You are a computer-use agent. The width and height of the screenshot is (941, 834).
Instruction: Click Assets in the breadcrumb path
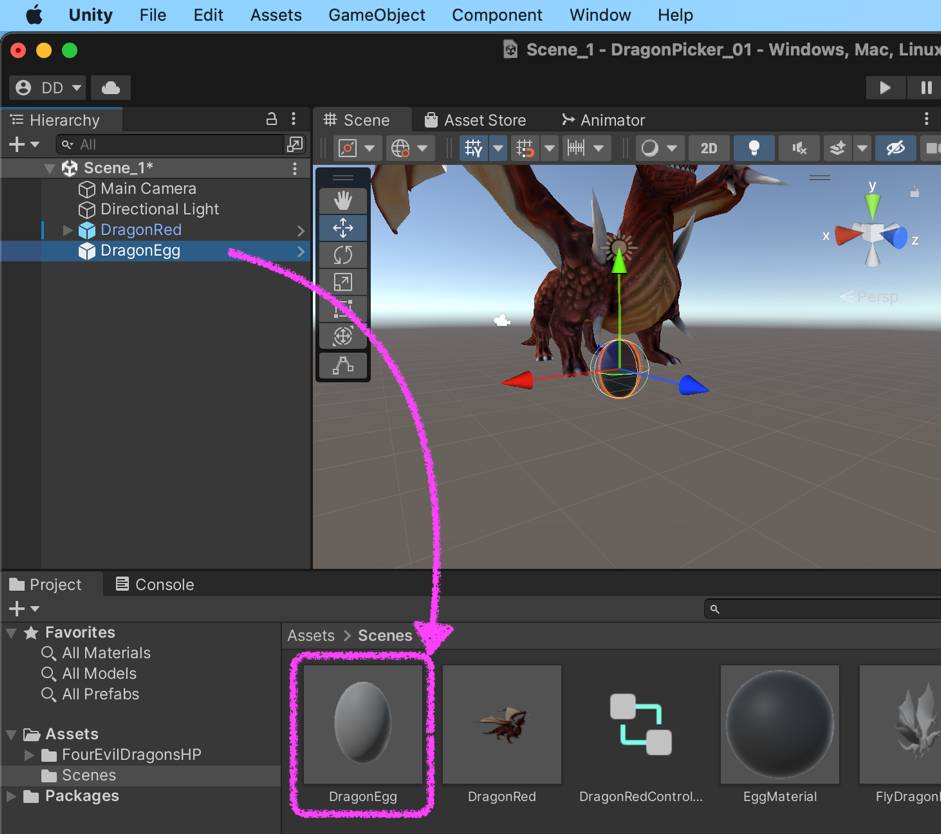click(x=310, y=636)
